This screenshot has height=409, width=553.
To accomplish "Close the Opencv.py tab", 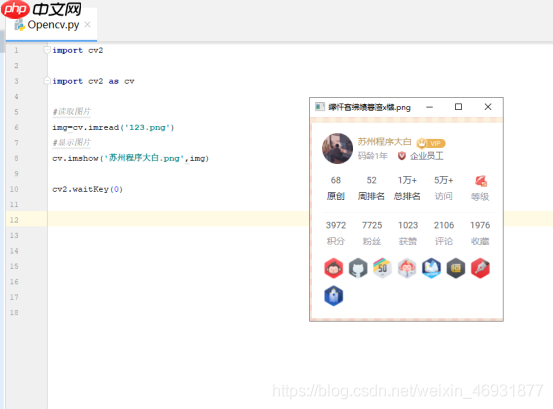I will [x=87, y=25].
